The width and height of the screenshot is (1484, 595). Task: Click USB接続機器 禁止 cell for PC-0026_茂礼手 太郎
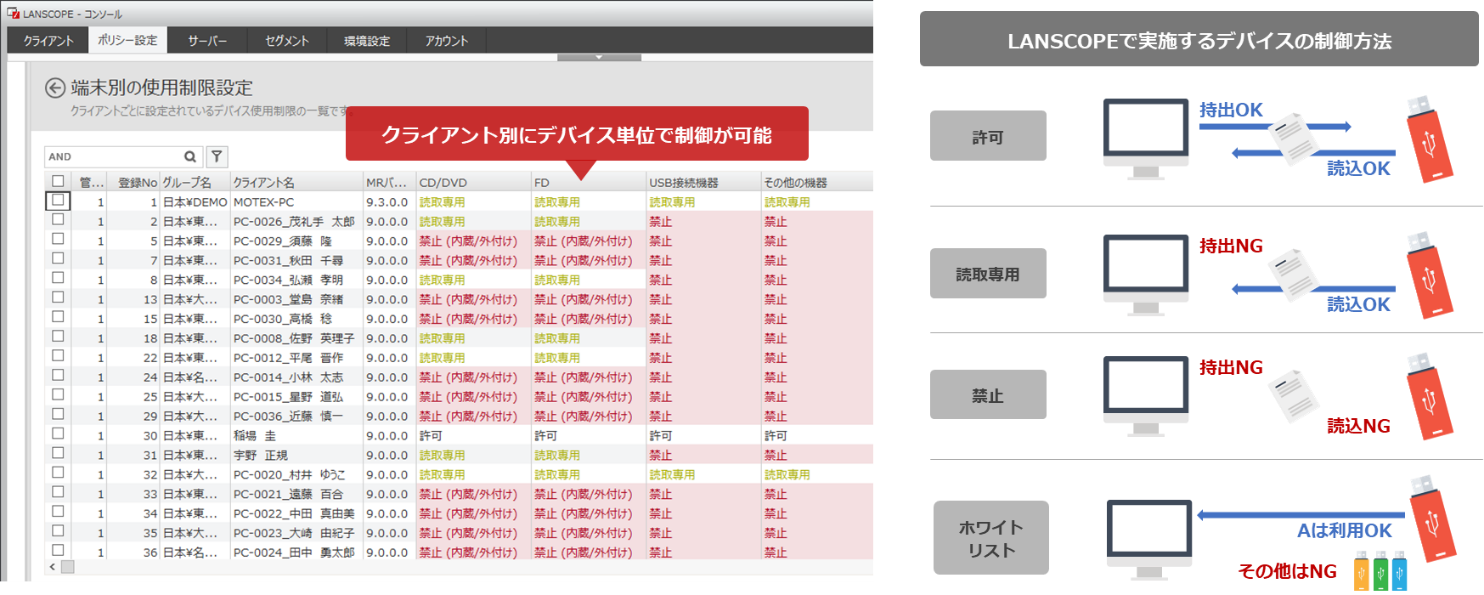click(x=661, y=222)
